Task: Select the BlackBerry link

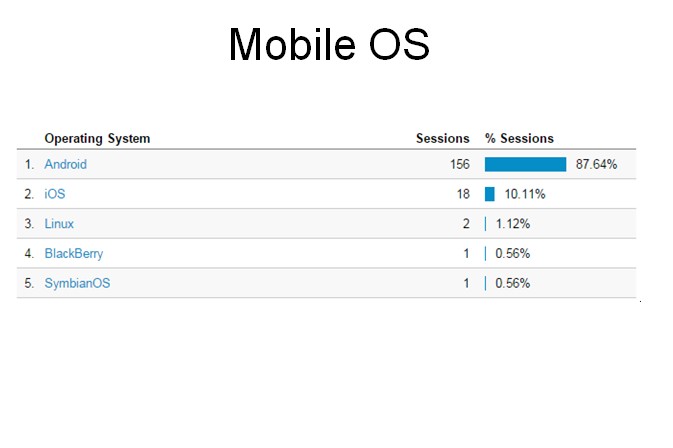Action: [74, 254]
